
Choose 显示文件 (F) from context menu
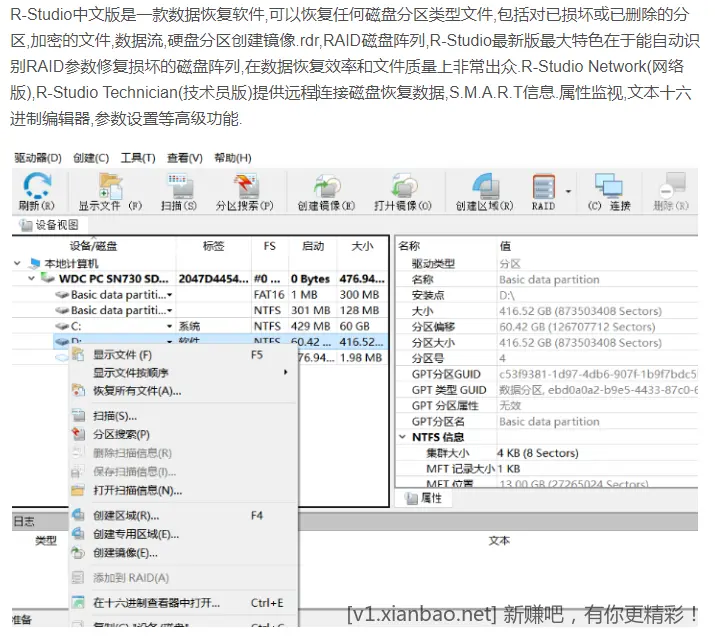[x=183, y=355]
